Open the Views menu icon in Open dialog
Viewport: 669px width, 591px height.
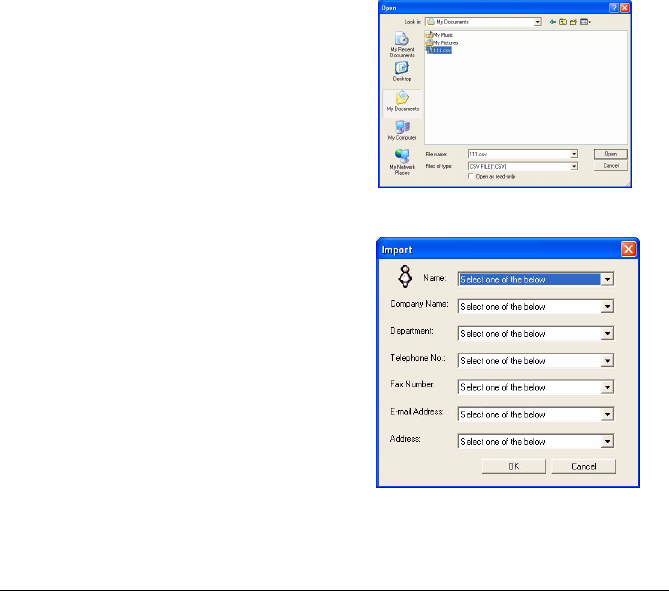(x=585, y=22)
